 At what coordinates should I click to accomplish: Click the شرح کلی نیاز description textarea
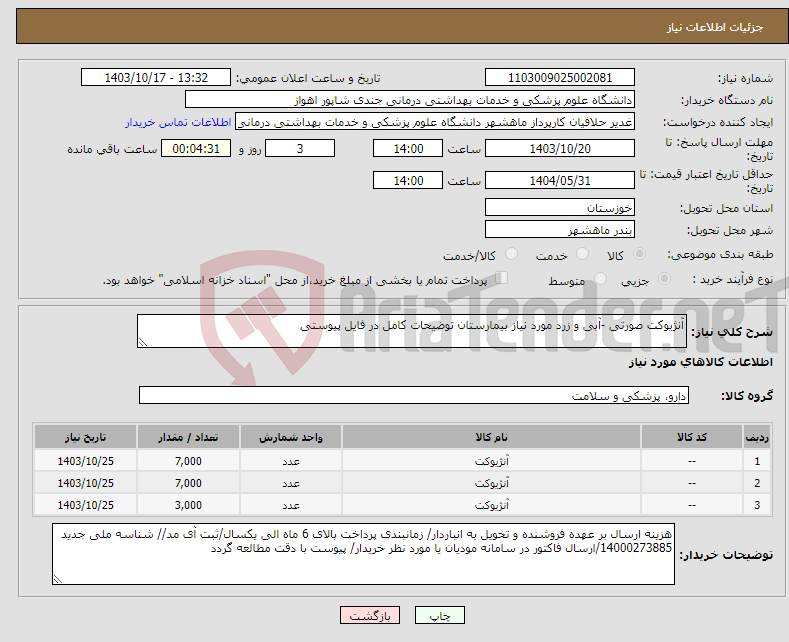click(x=412, y=331)
